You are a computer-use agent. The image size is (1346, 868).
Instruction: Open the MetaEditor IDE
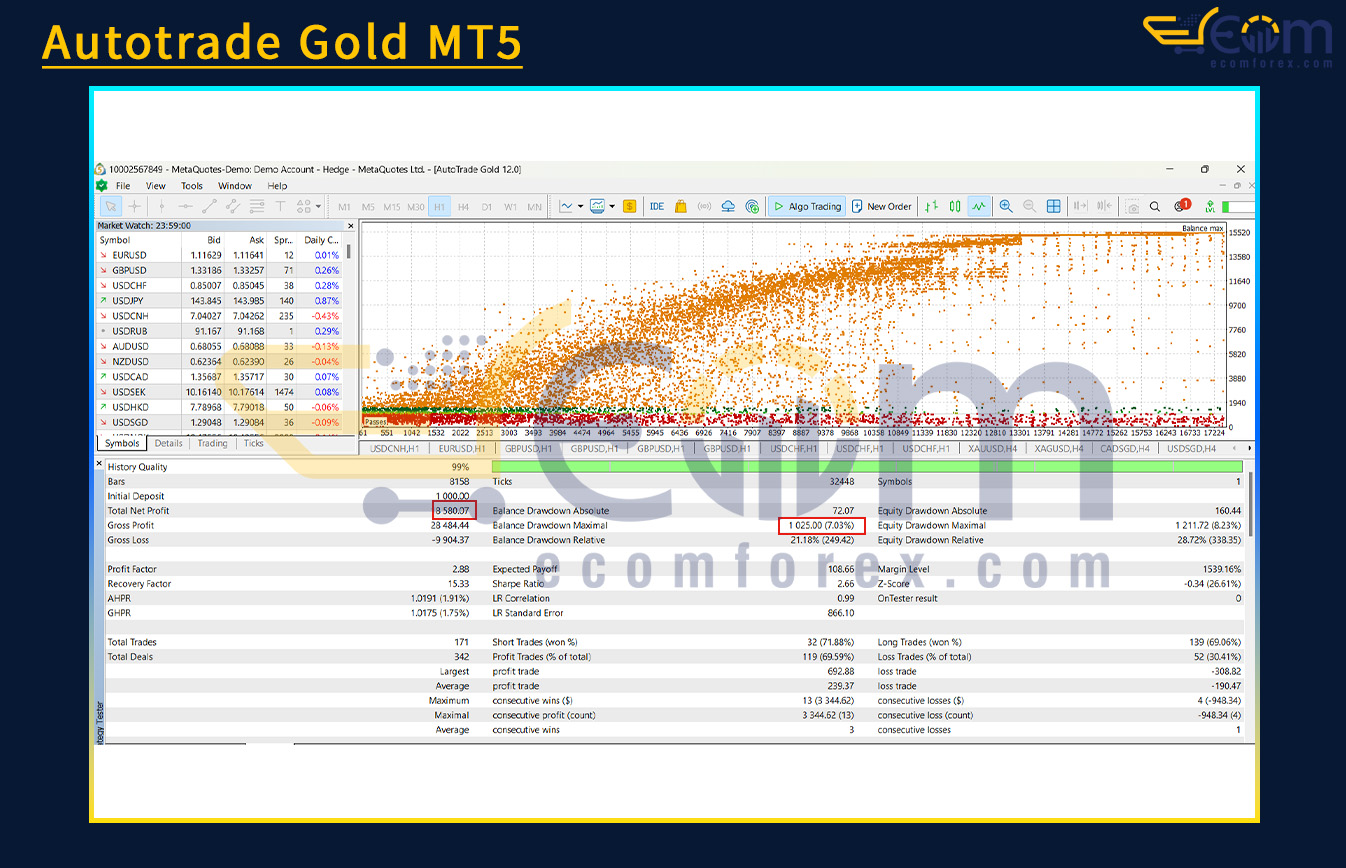click(x=656, y=206)
